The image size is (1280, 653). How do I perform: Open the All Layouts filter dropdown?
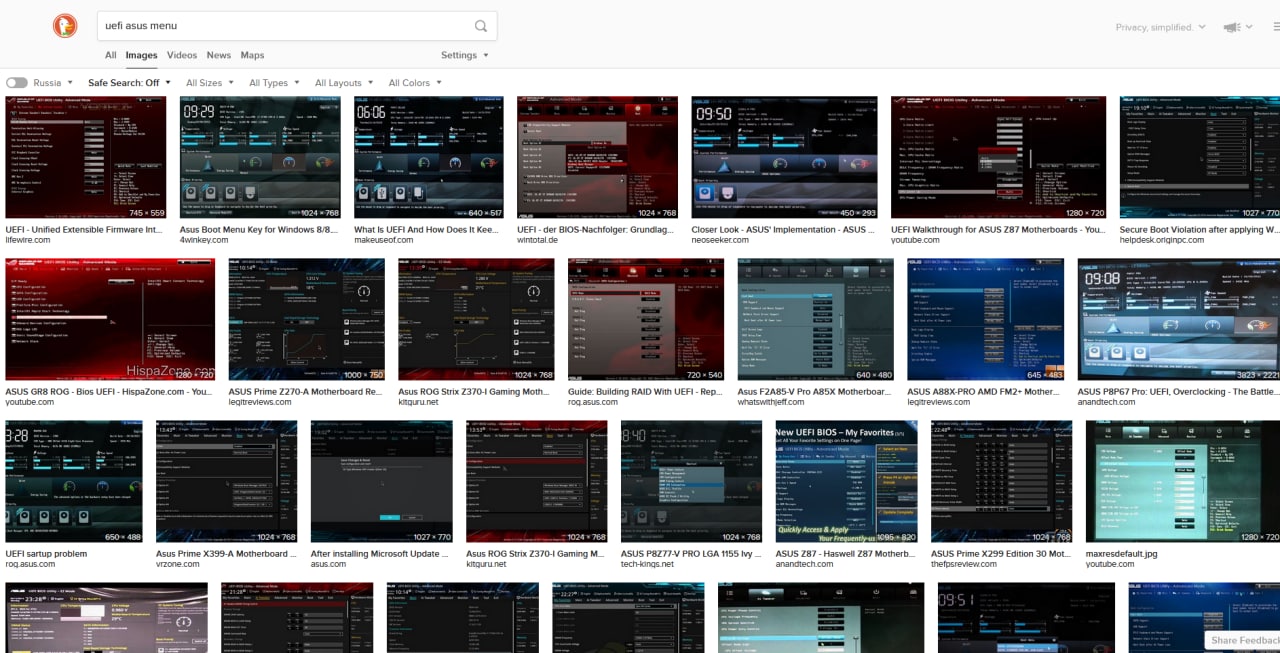pyautogui.click(x=344, y=83)
